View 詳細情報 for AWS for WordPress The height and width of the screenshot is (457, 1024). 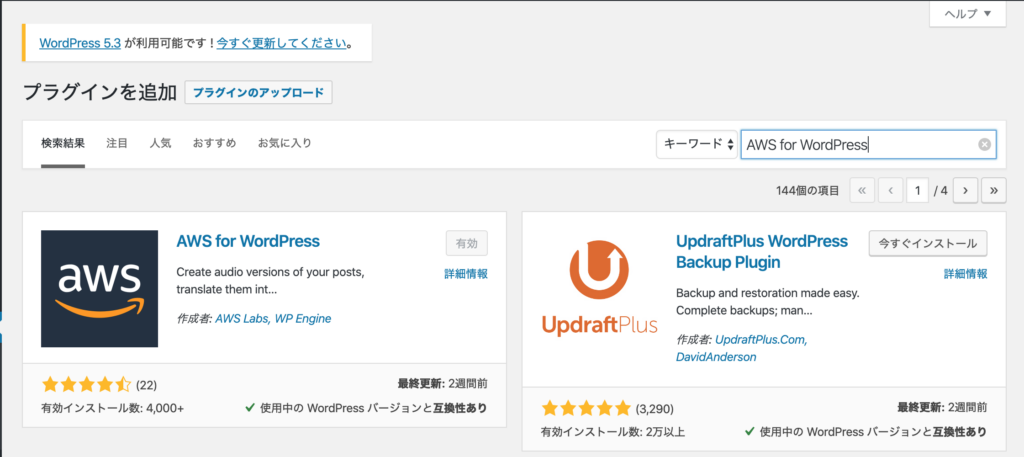click(466, 274)
